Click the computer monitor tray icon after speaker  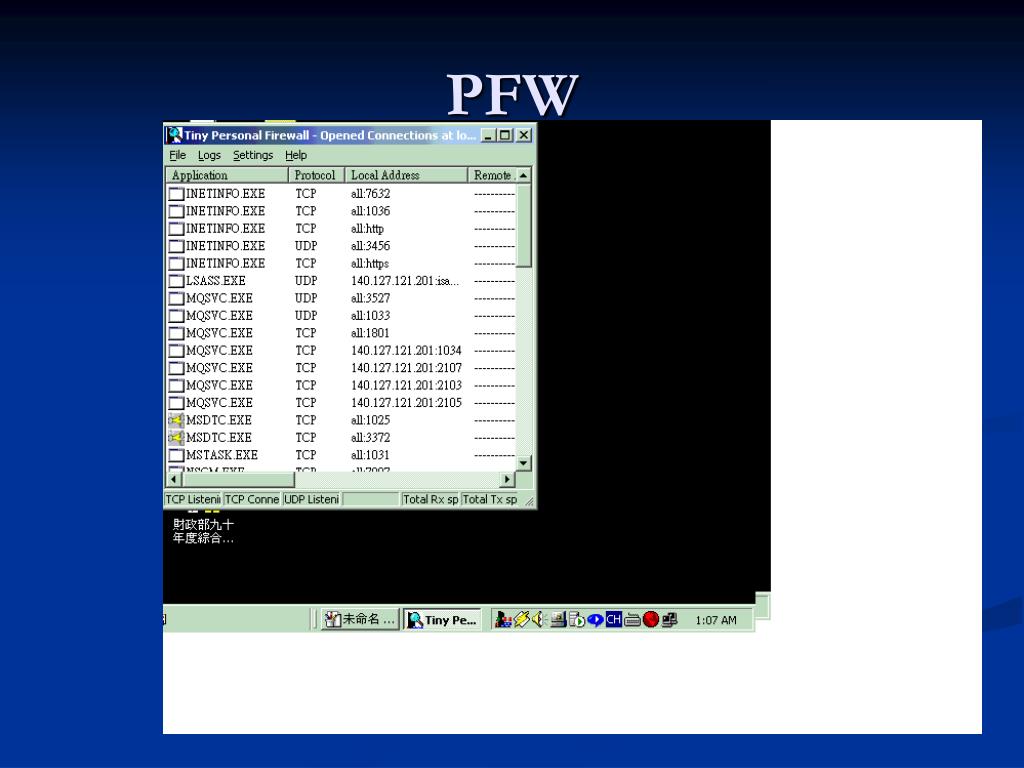coord(558,619)
